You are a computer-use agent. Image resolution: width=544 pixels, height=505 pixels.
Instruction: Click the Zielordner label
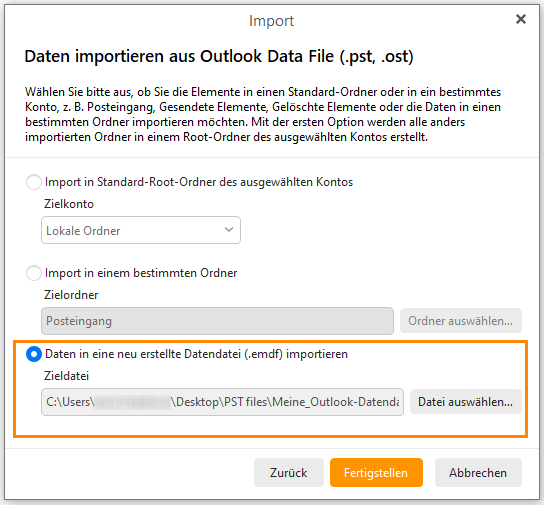pyautogui.click(x=71, y=295)
